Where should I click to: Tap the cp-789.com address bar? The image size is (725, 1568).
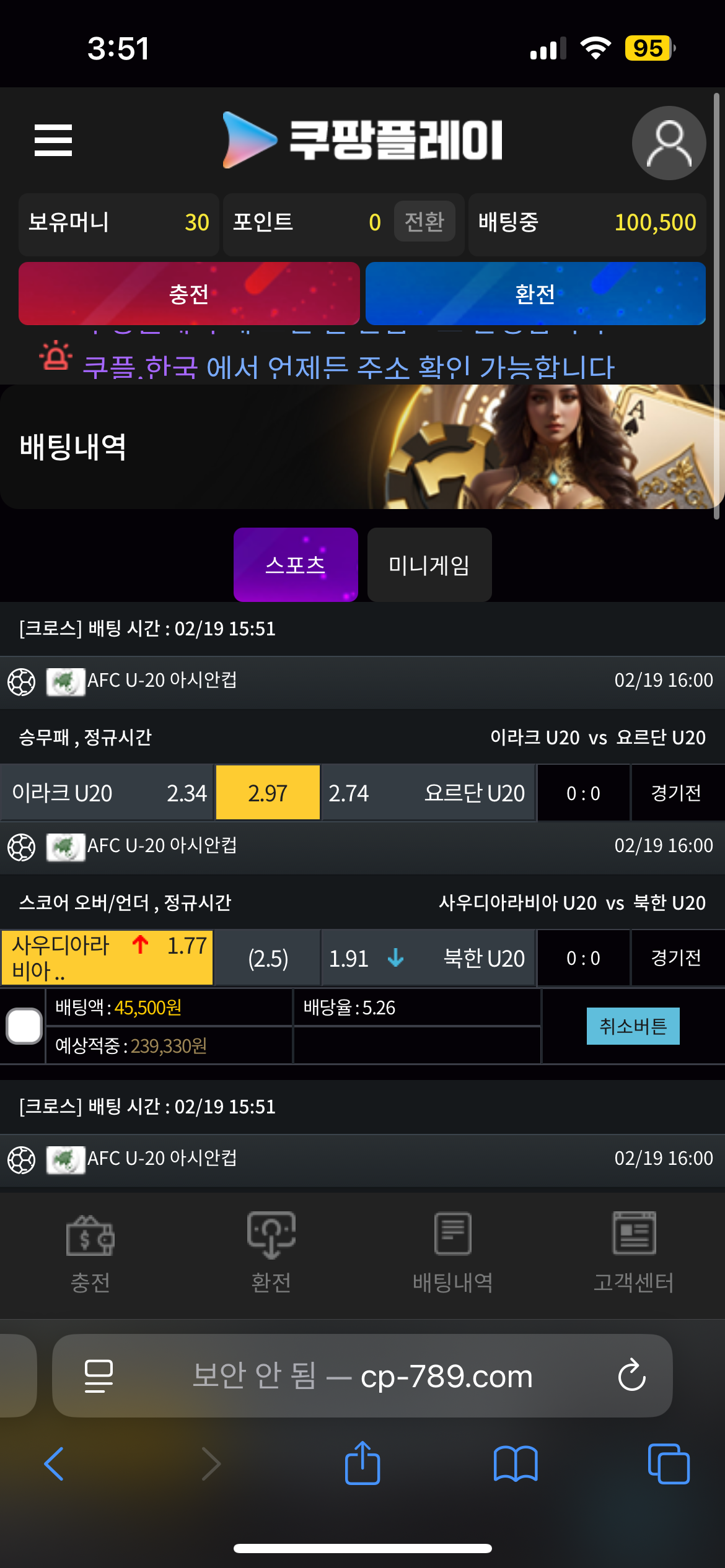362,1375
